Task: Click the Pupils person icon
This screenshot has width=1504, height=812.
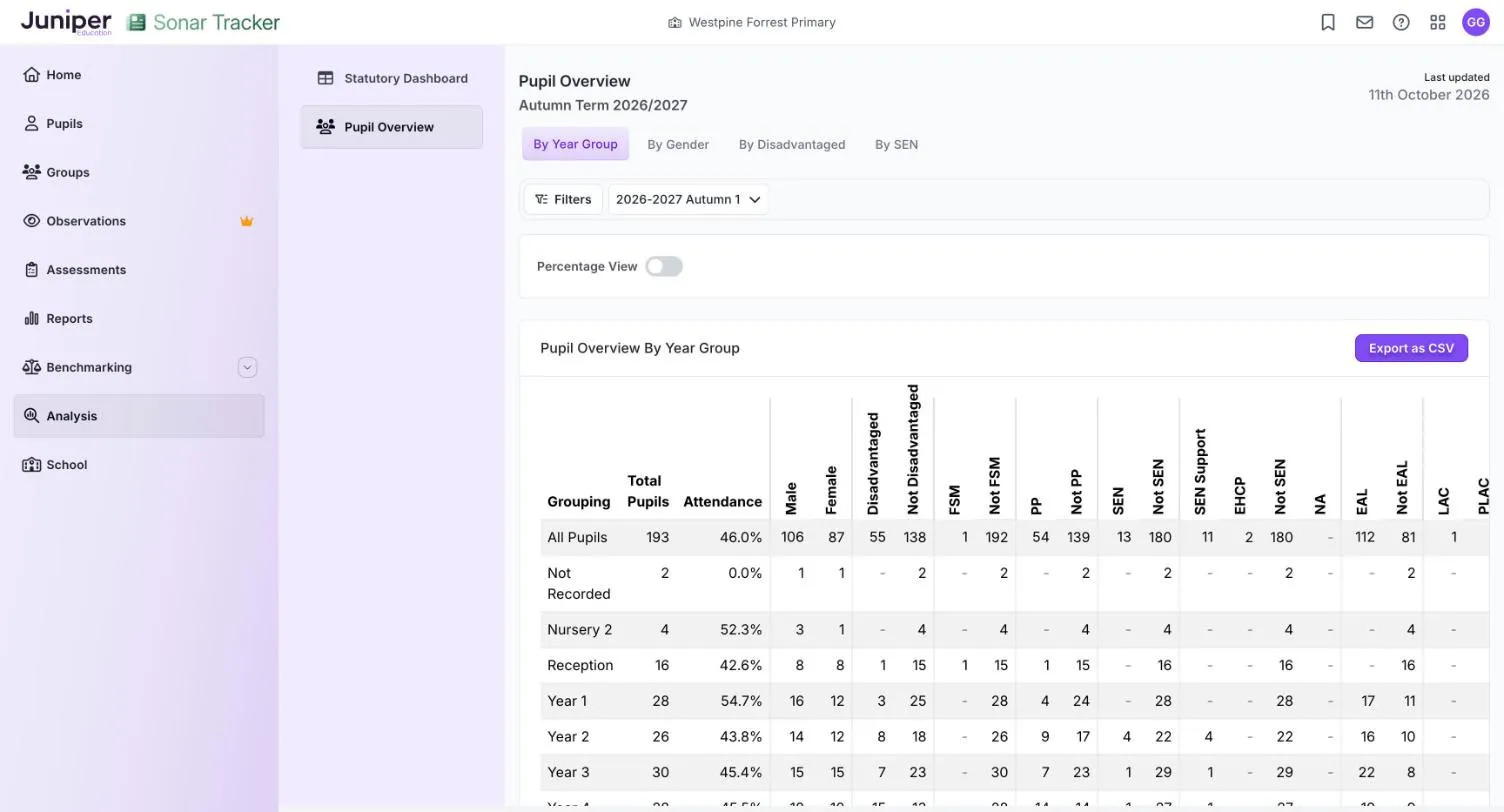Action: click(31, 123)
